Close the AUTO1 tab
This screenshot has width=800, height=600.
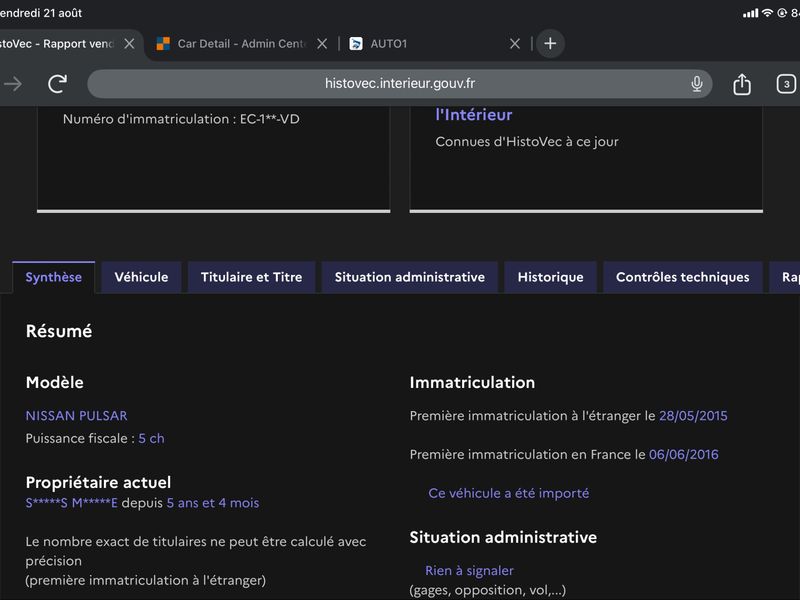[x=515, y=44]
